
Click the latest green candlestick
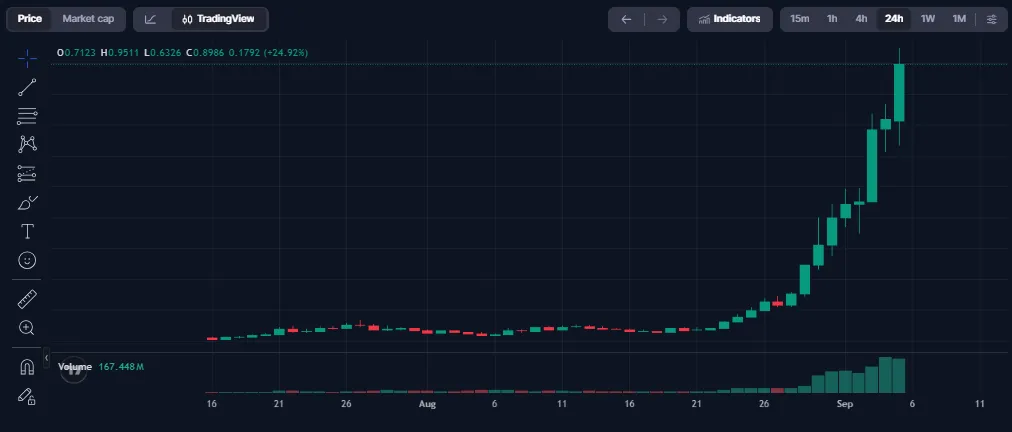coord(899,92)
